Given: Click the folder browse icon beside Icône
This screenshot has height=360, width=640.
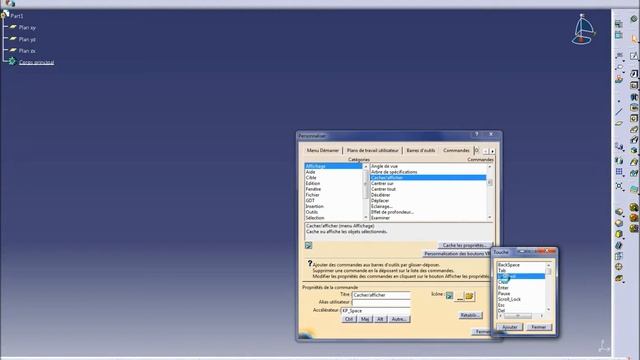Looking at the screenshot, I should click(x=469, y=296).
